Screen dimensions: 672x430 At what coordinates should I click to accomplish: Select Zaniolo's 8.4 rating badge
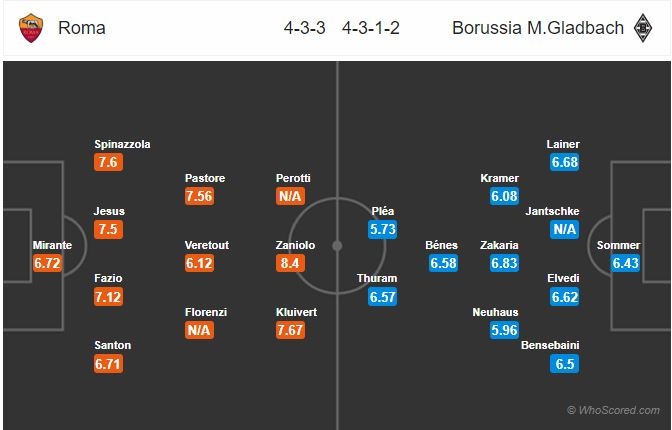coord(290,263)
